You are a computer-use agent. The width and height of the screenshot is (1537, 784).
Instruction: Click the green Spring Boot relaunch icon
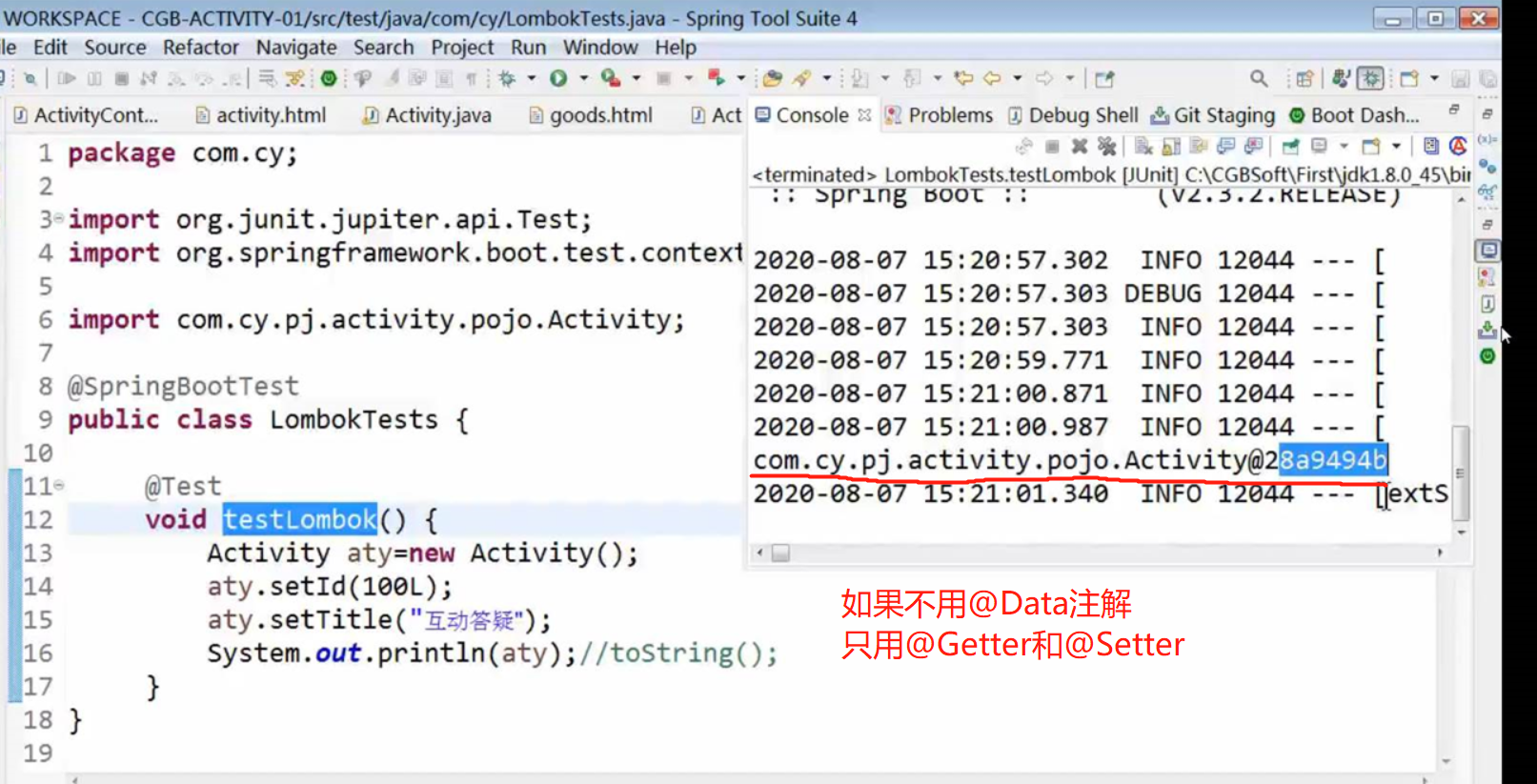coord(329,79)
